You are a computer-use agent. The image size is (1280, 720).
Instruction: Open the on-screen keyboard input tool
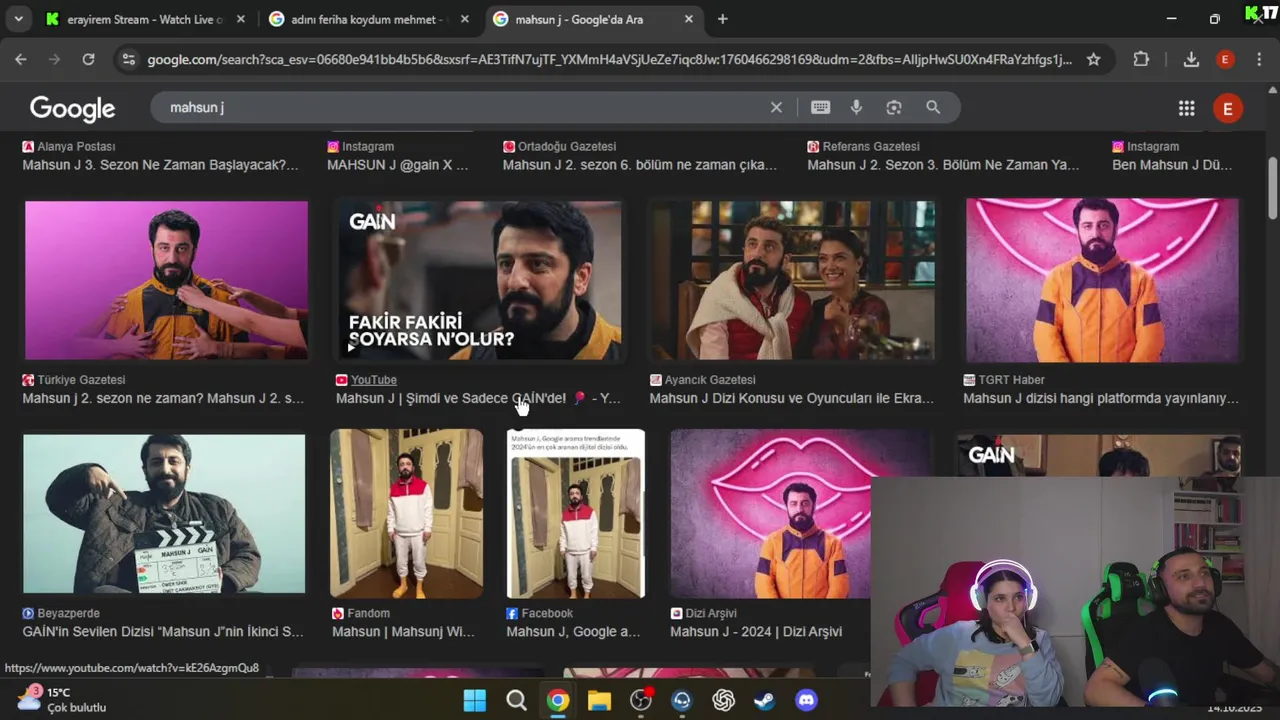click(x=821, y=107)
